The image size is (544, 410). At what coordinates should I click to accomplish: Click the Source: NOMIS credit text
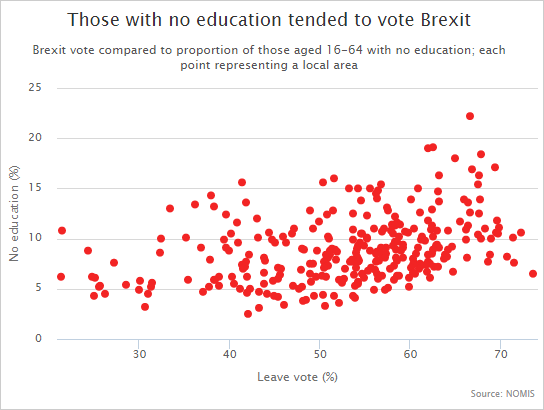pyautogui.click(x=502, y=394)
